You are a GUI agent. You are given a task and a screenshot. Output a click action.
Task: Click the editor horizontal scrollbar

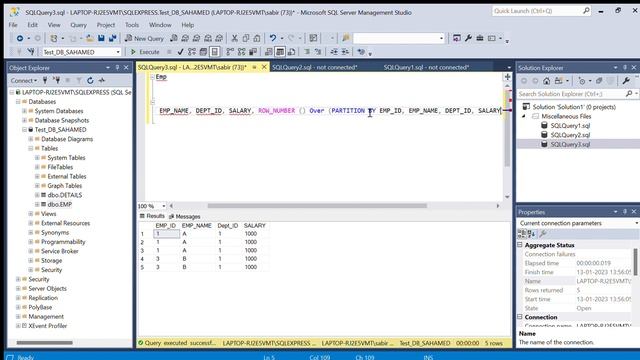click(317, 206)
